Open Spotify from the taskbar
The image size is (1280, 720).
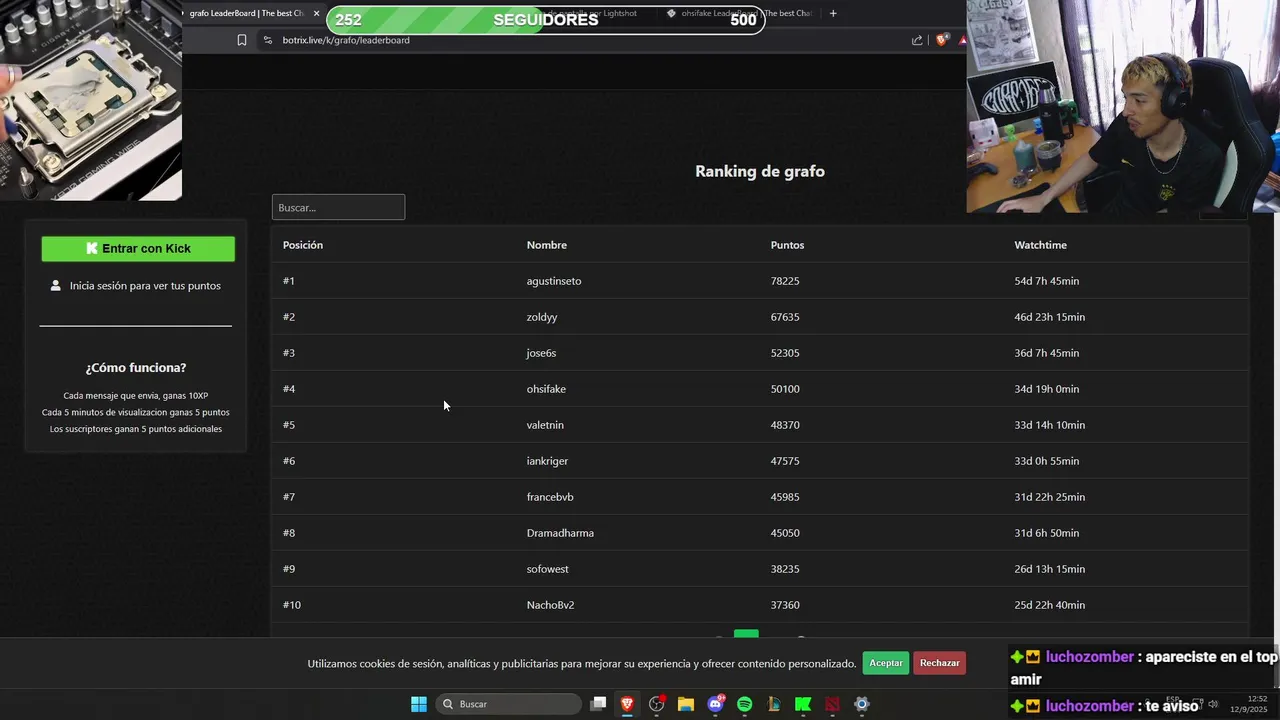pos(745,704)
